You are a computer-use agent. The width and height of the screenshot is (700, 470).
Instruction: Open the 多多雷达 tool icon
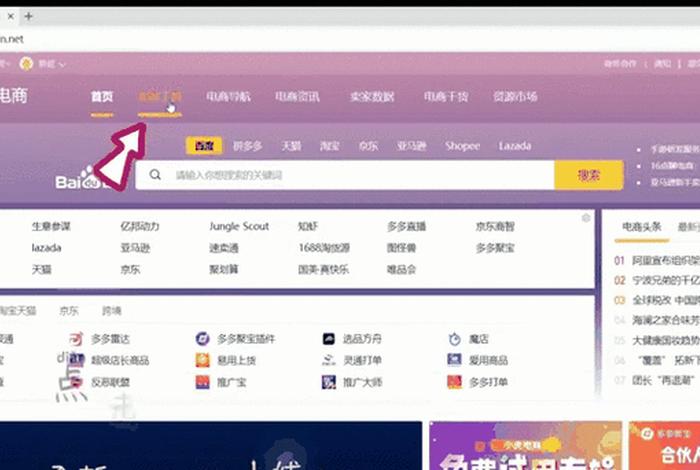pyautogui.click(x=77, y=339)
